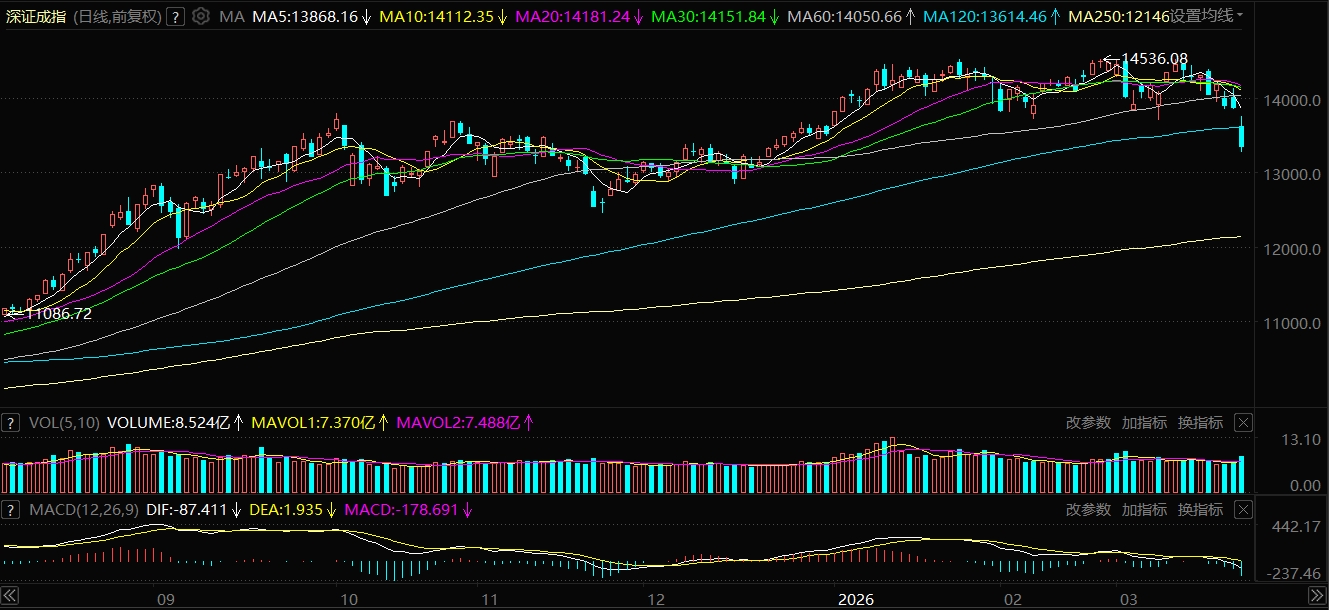Click the 日线,前复权 period selector

(116, 17)
